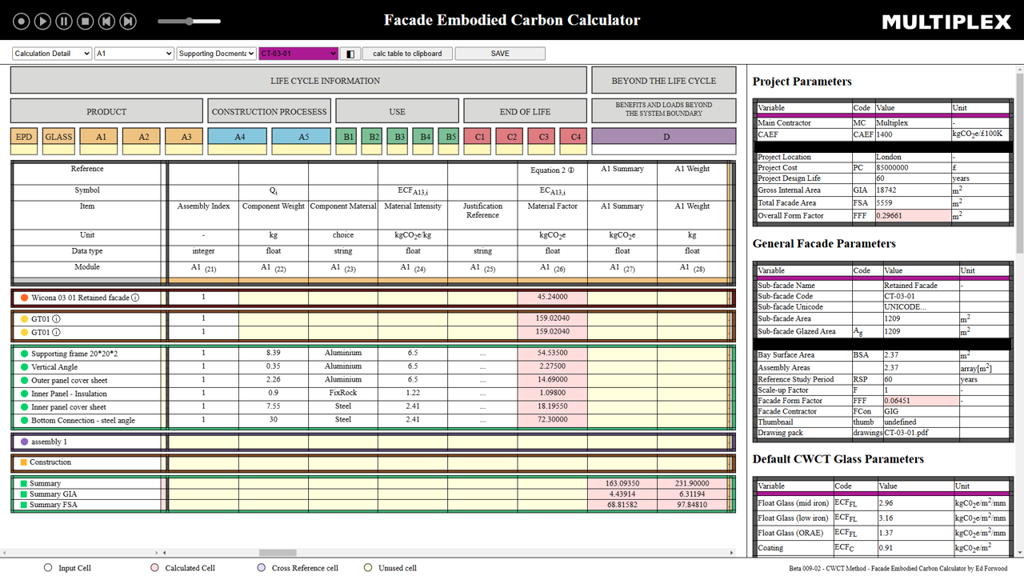Open info icon beside Wicona 03 01 Retained facade
Image resolution: width=1024 pixels, height=576 pixels.
point(135,298)
